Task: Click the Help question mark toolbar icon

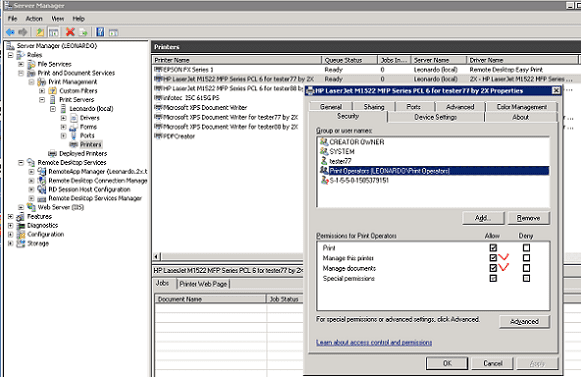Action: pos(100,32)
